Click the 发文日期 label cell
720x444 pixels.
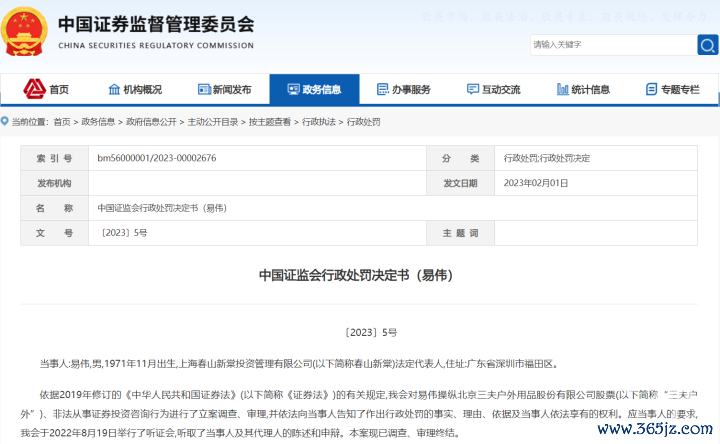pos(461,183)
